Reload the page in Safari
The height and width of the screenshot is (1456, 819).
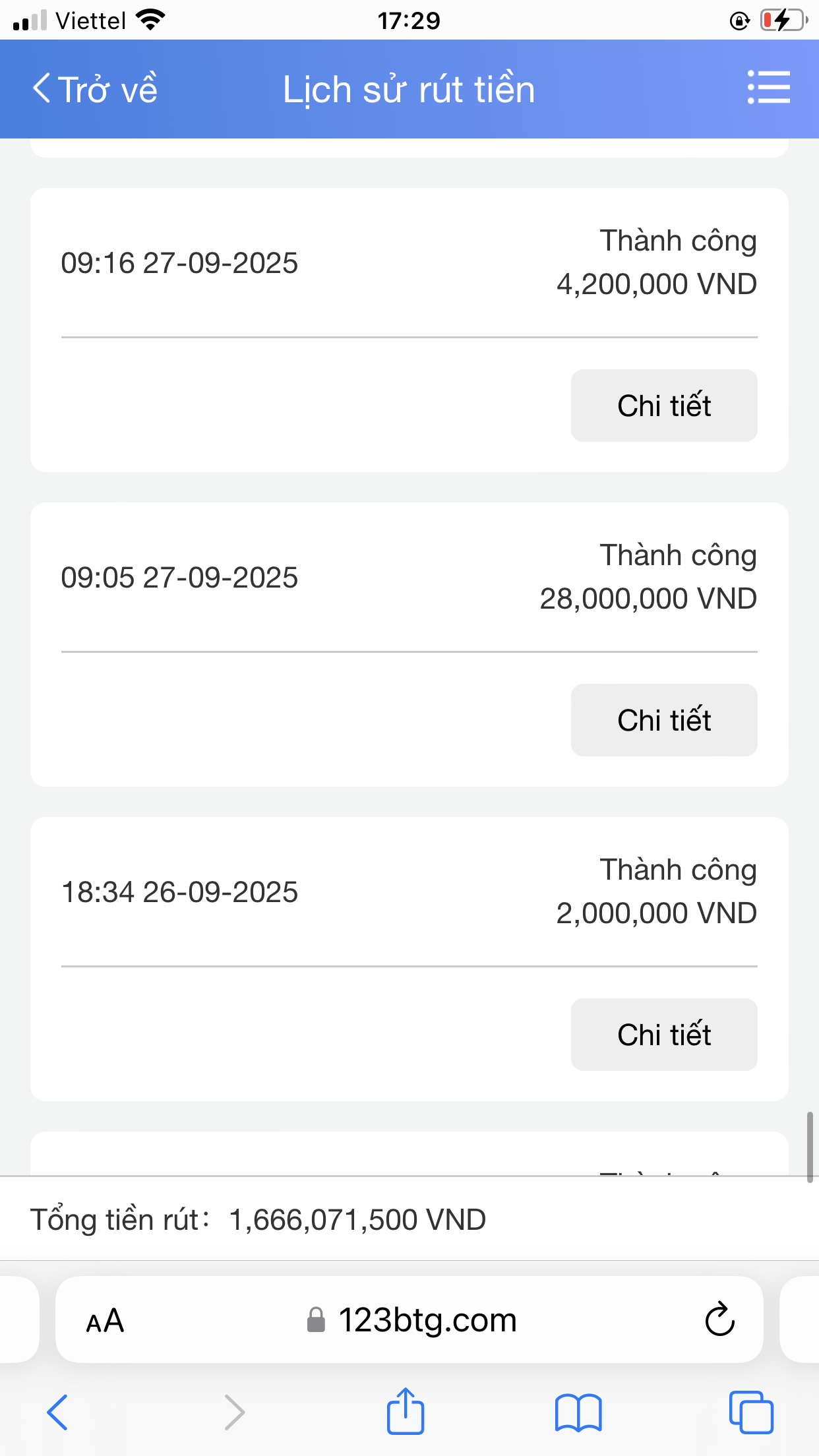pos(719,1319)
